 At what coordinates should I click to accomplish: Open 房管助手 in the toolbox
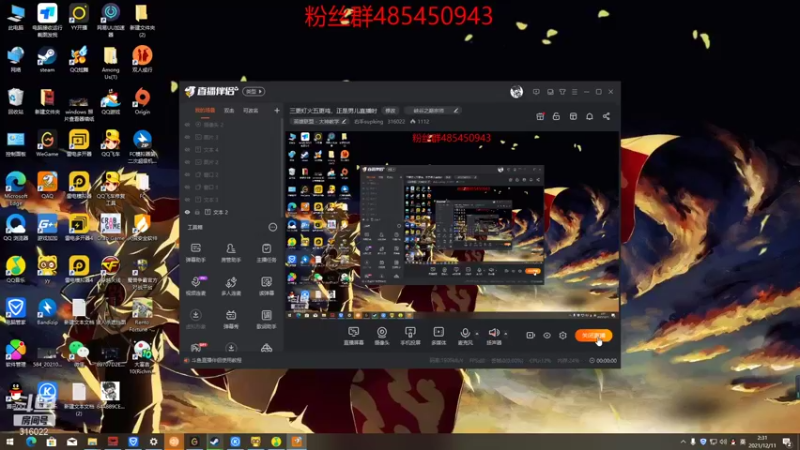click(x=231, y=253)
